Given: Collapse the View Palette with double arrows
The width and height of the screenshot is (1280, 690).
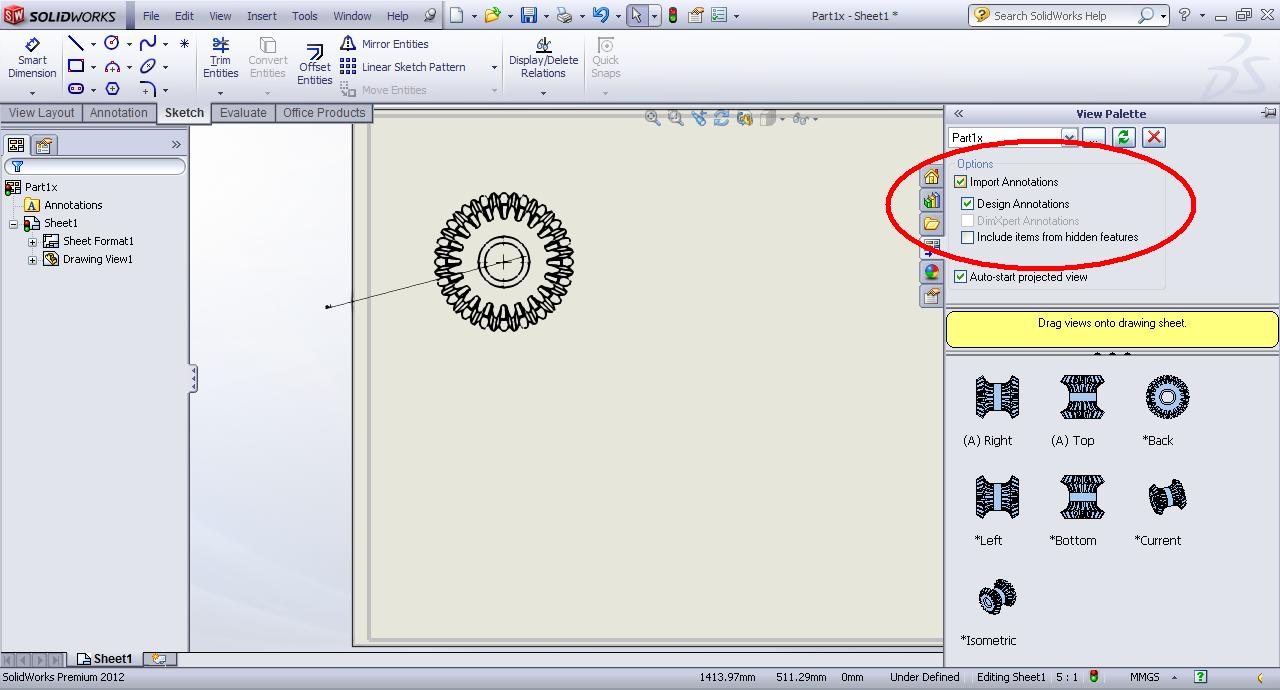Looking at the screenshot, I should [x=958, y=114].
